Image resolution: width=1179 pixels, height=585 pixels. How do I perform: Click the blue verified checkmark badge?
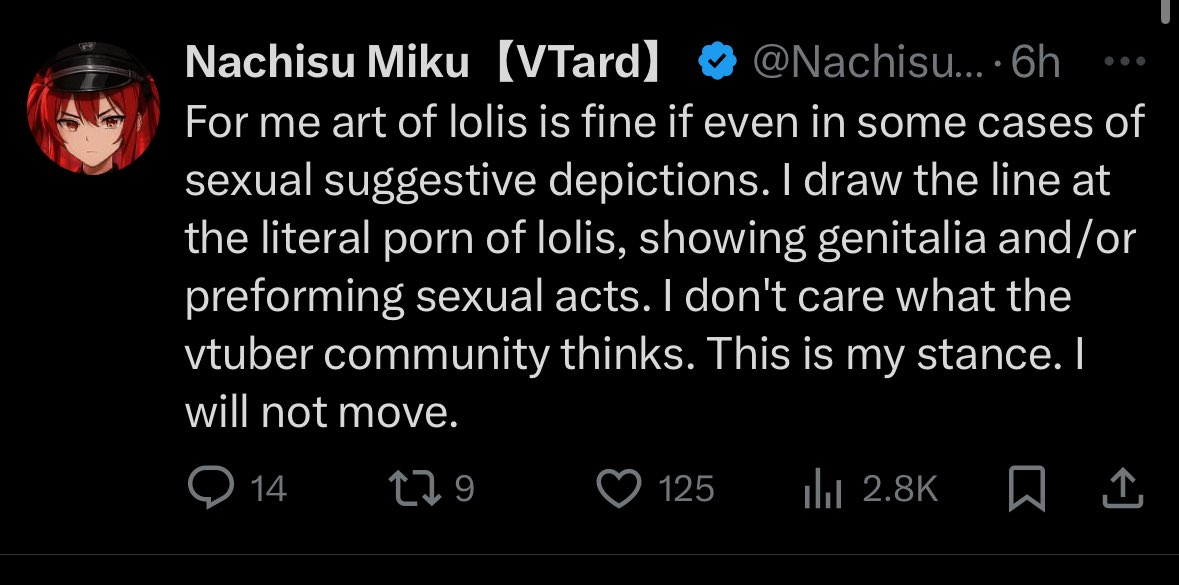click(x=716, y=62)
